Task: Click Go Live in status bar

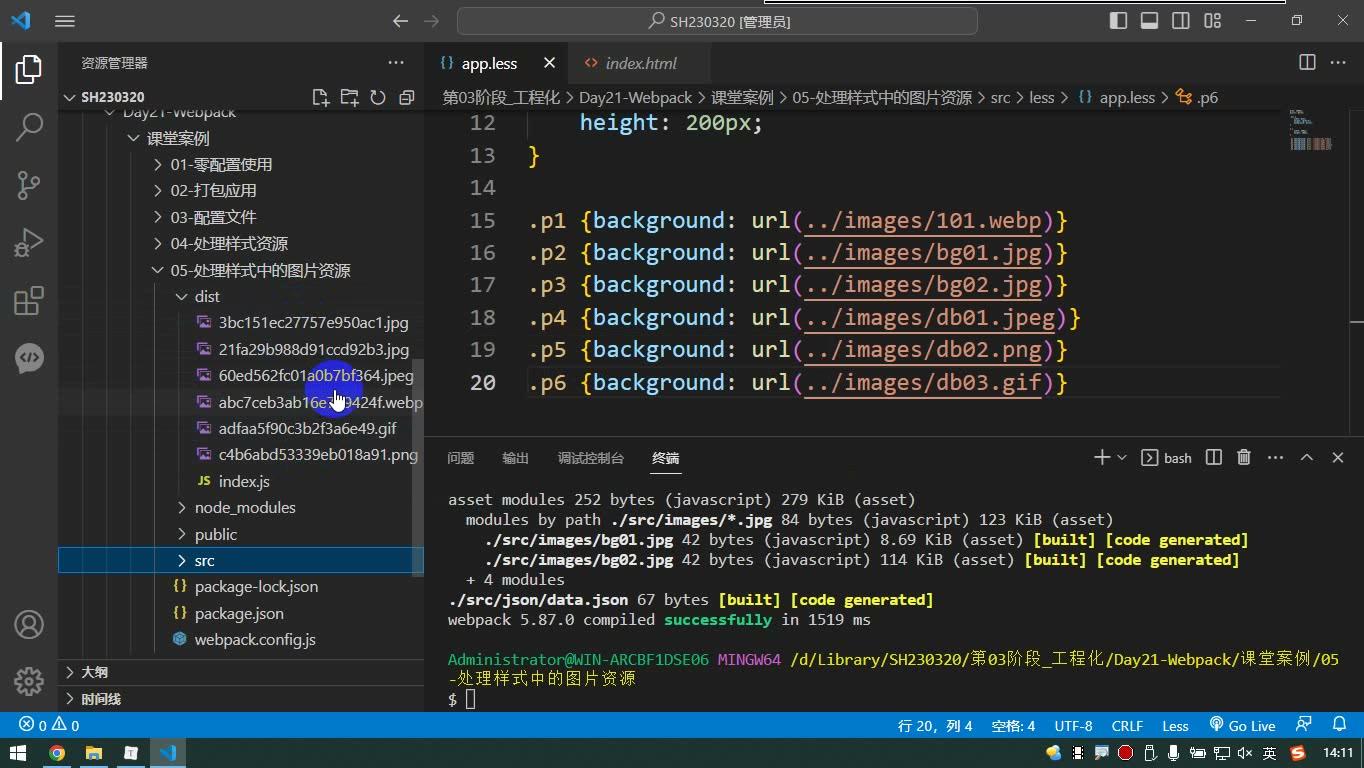Action: 1242,725
